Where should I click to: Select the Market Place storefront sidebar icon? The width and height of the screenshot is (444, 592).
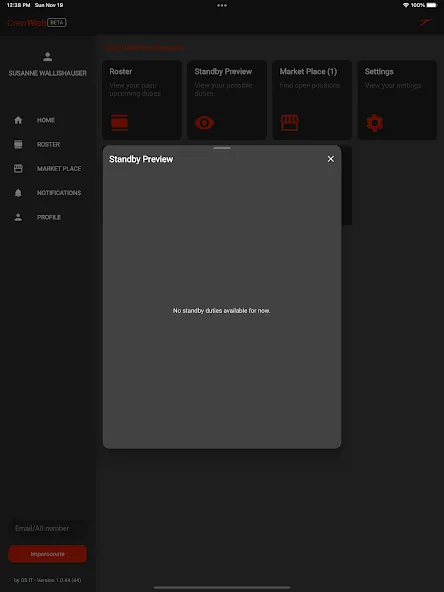[x=18, y=168]
